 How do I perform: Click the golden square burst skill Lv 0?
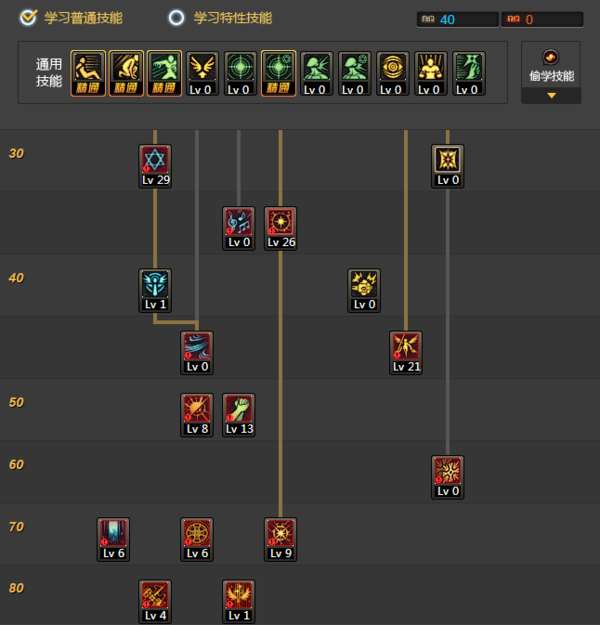[447, 166]
